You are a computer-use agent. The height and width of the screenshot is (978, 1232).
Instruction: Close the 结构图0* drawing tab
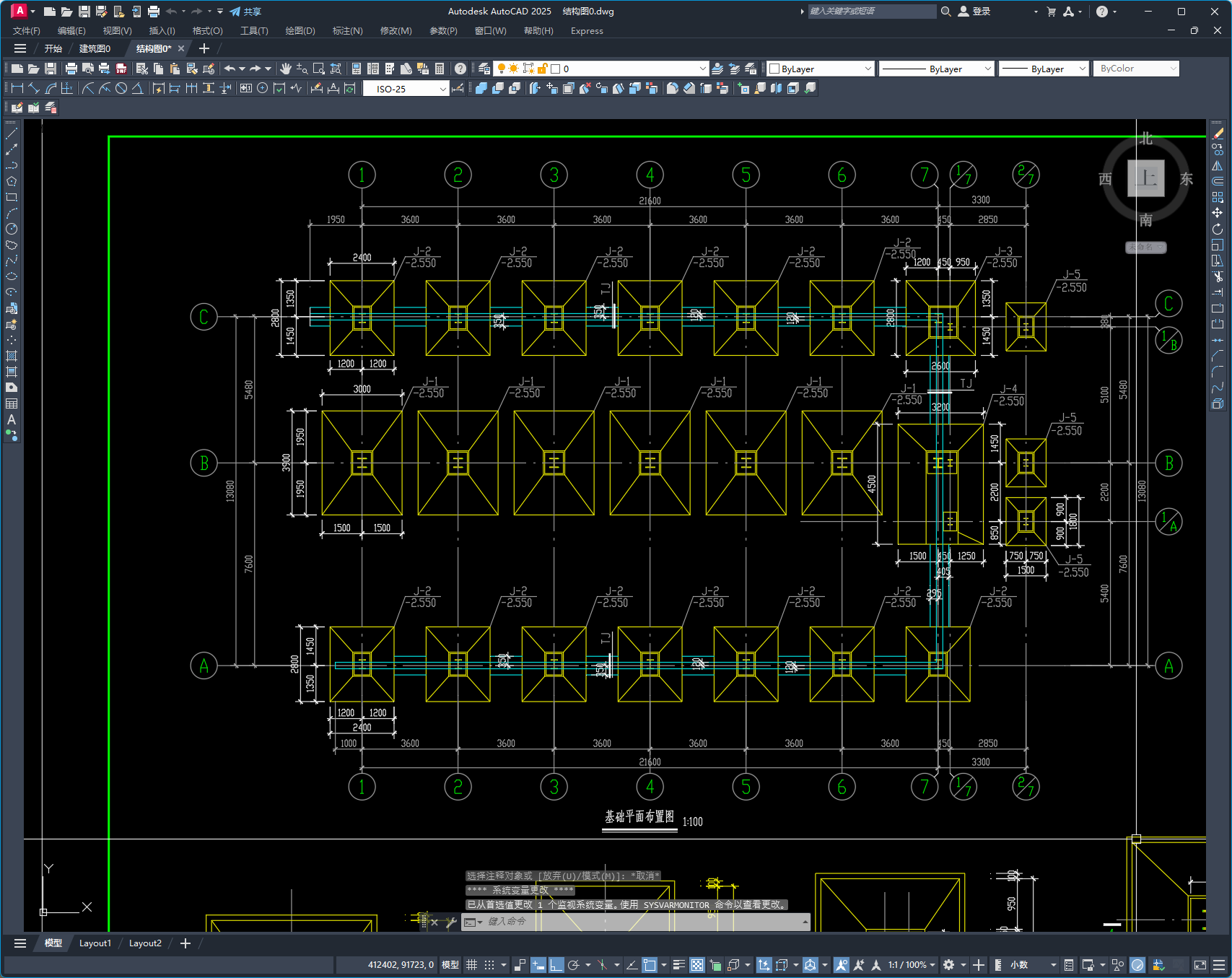(181, 48)
